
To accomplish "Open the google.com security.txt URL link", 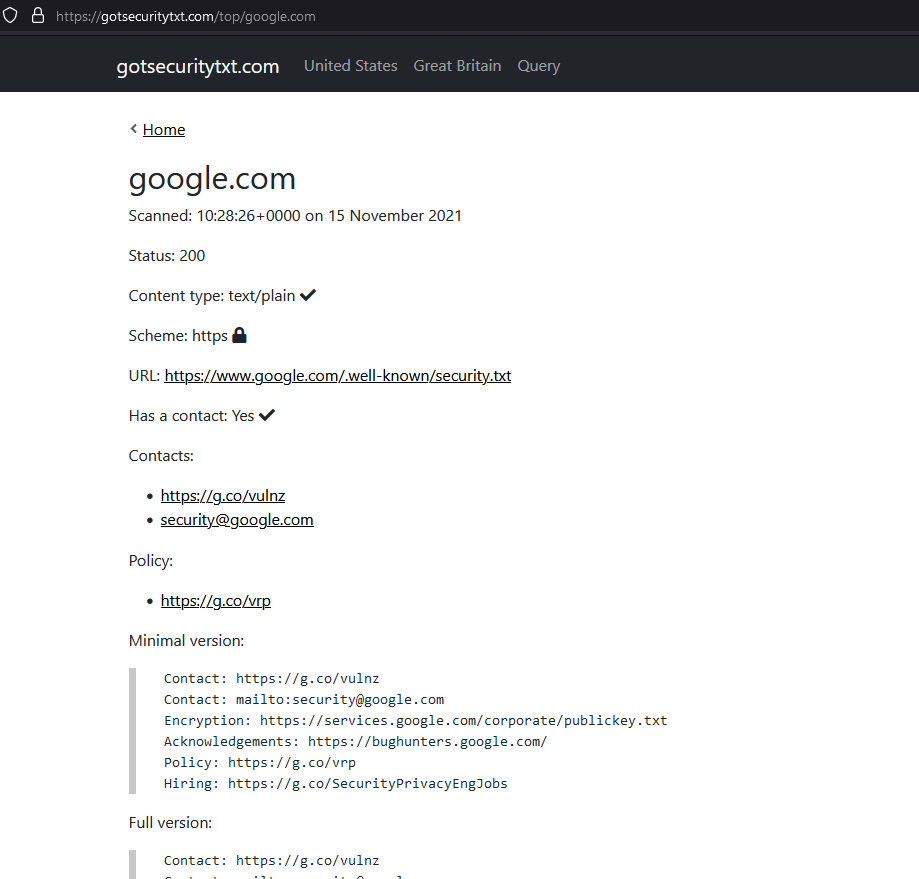I will pos(338,376).
